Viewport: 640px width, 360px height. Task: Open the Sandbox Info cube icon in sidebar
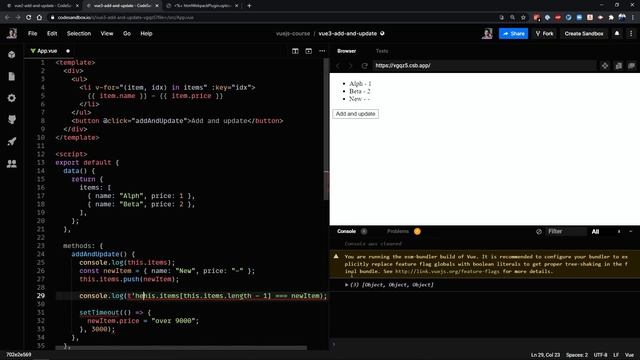[x=12, y=54]
